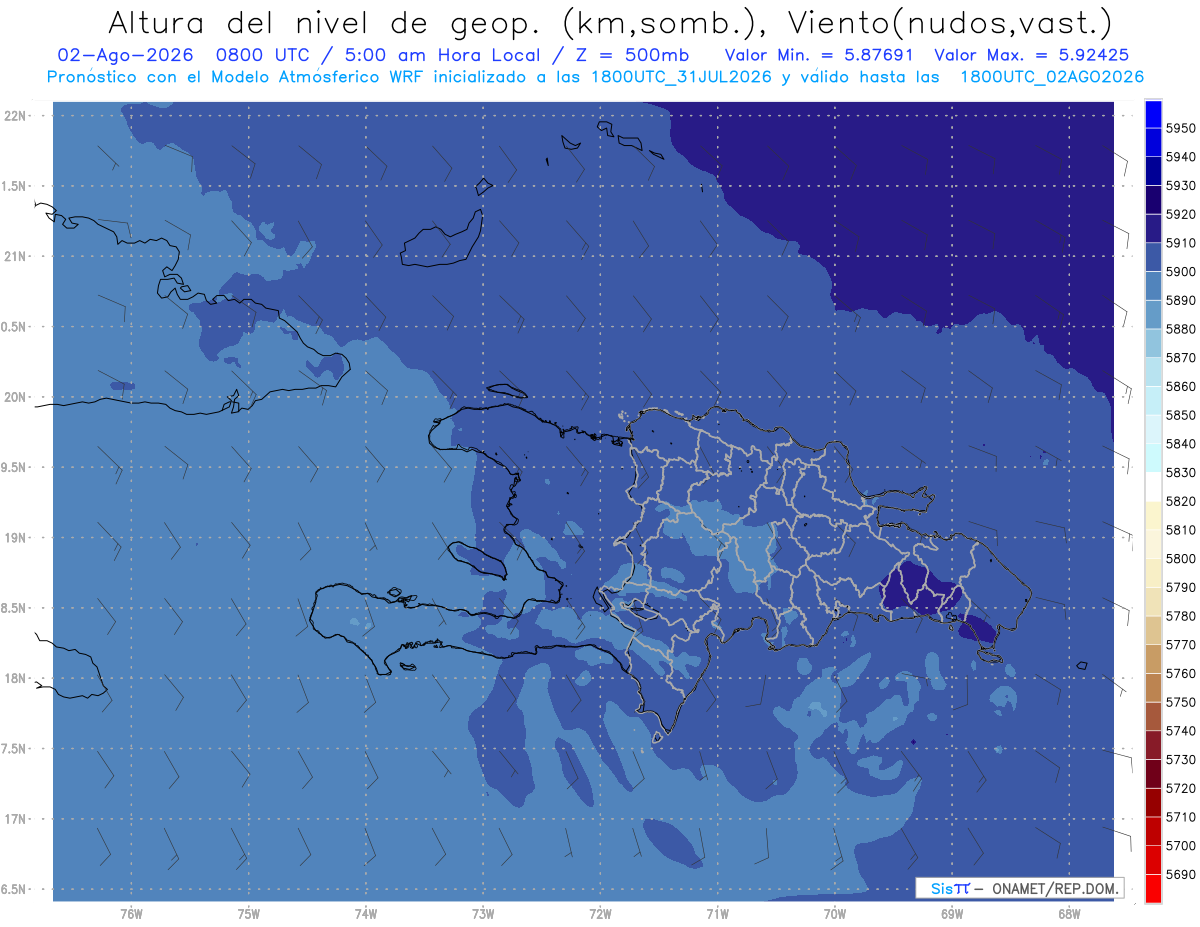The width and height of the screenshot is (1200, 927).
Task: Click the dark navy swatch between 5910 and 5920
Action: 1153,229
